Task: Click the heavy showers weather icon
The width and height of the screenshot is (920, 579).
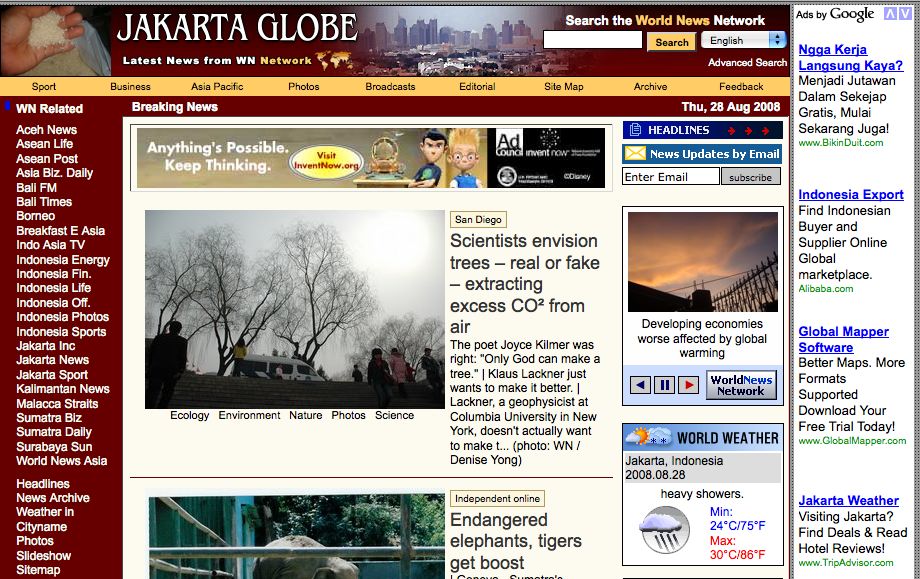Action: coord(664,529)
